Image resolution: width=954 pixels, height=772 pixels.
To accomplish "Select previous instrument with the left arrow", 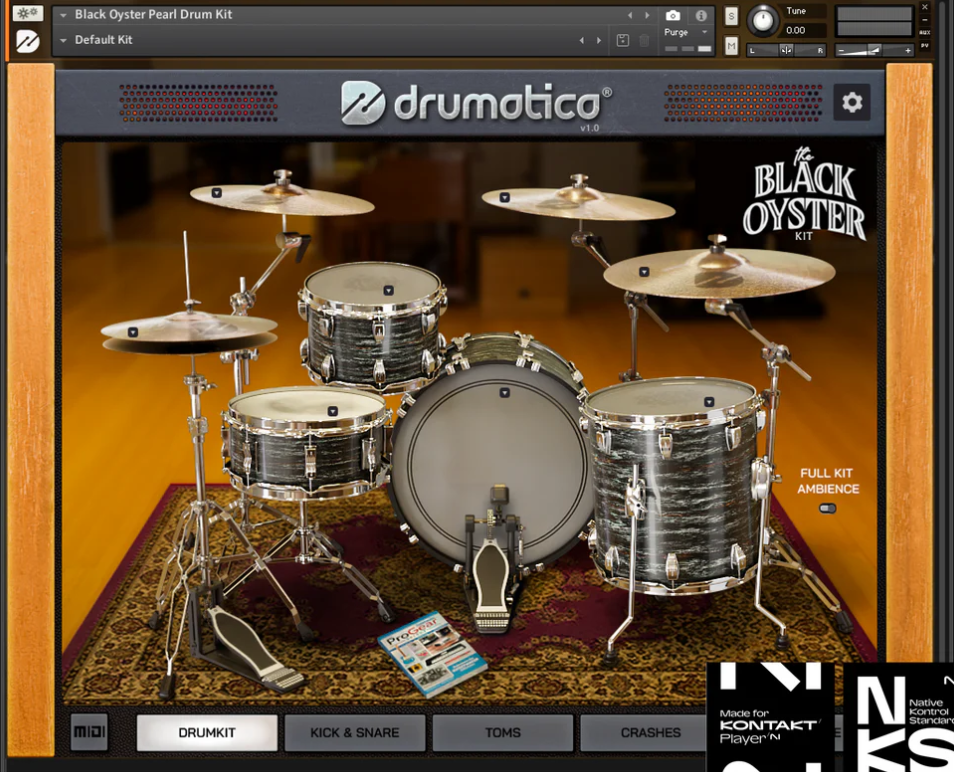I will (630, 15).
